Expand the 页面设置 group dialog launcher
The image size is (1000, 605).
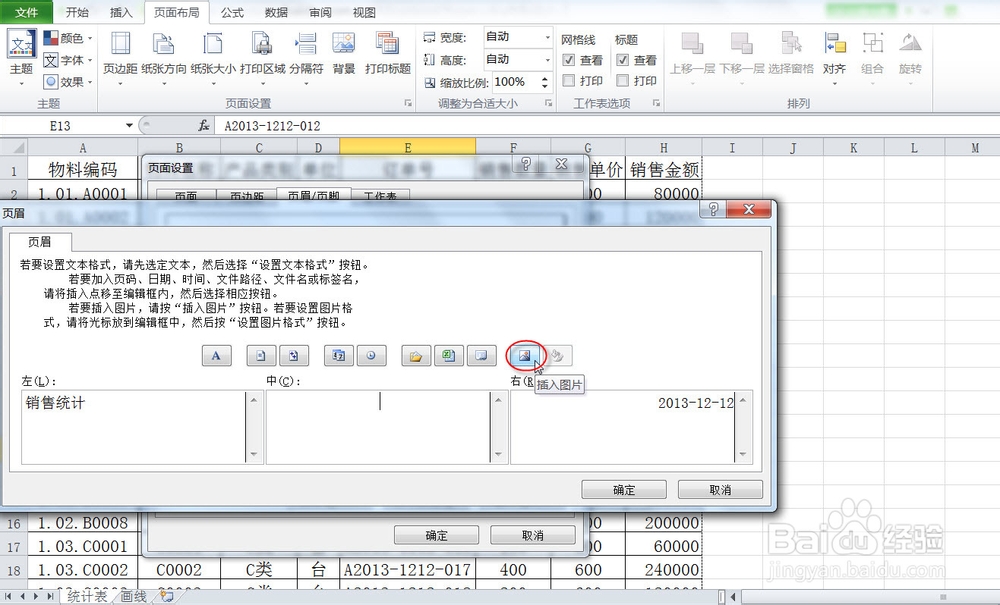click(x=408, y=103)
